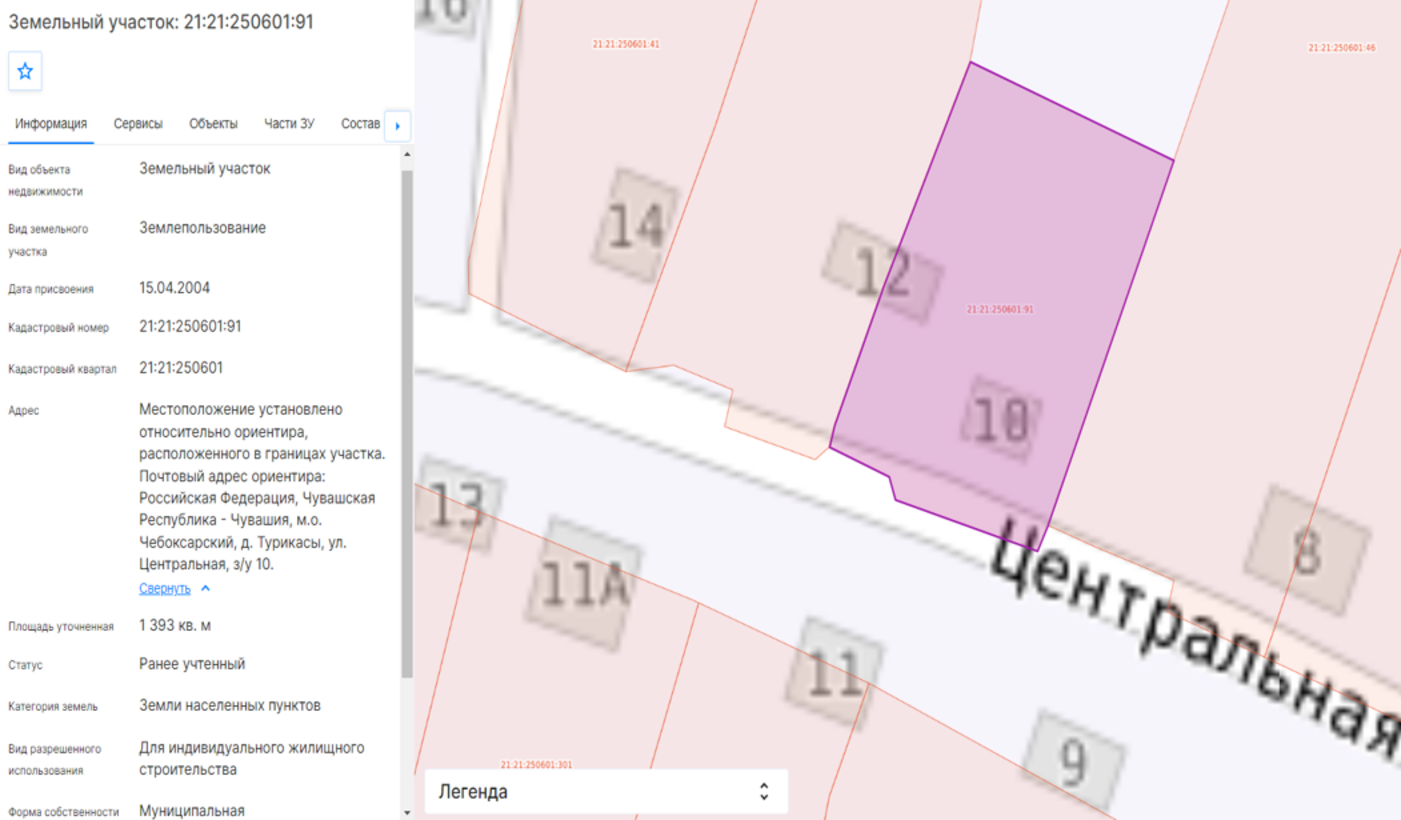Show more tabs with right arrow
This screenshot has width=1401, height=820.
(x=398, y=126)
